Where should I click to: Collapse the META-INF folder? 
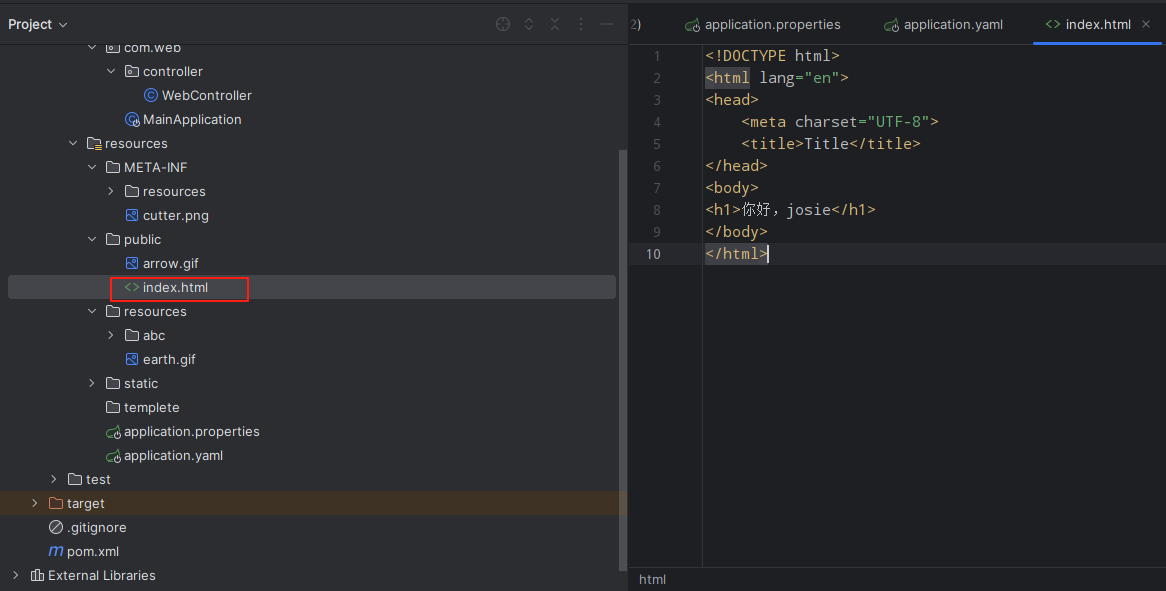(92, 167)
